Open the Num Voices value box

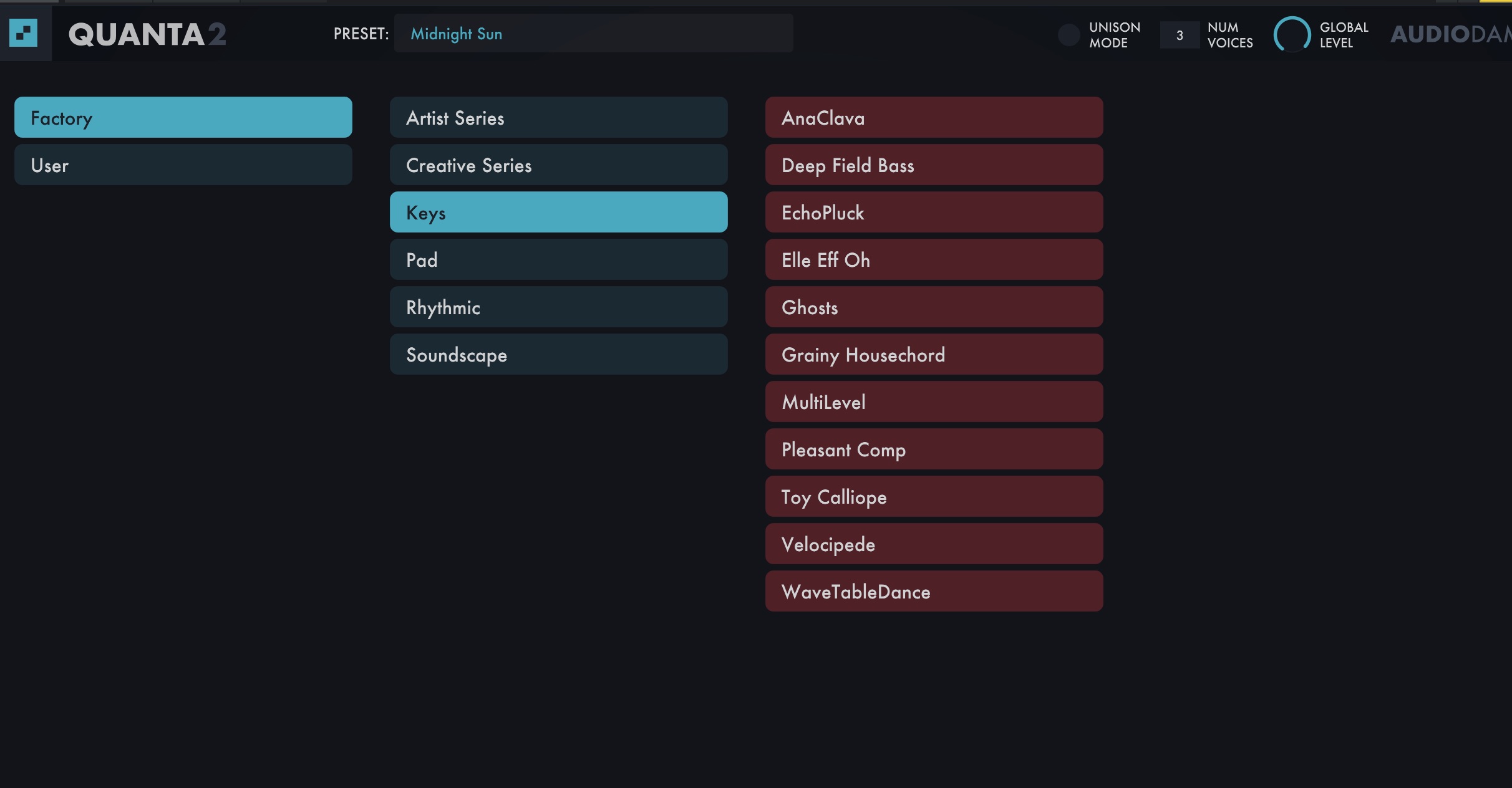tap(1179, 35)
